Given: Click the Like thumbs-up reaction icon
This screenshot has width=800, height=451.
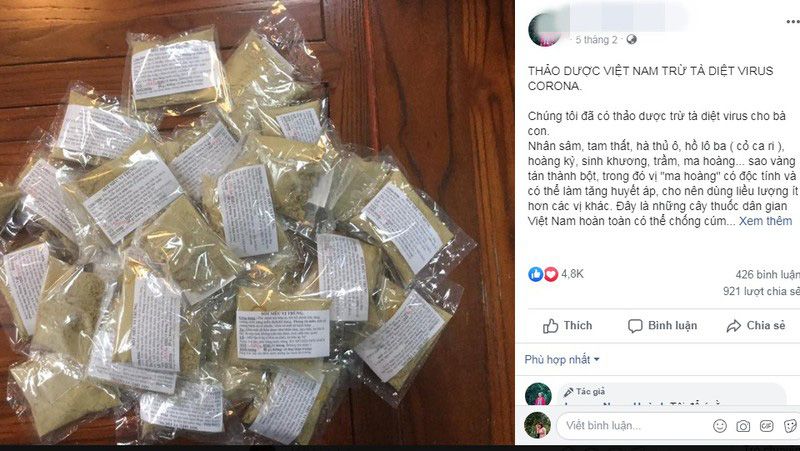Looking at the screenshot, I should (535, 274).
